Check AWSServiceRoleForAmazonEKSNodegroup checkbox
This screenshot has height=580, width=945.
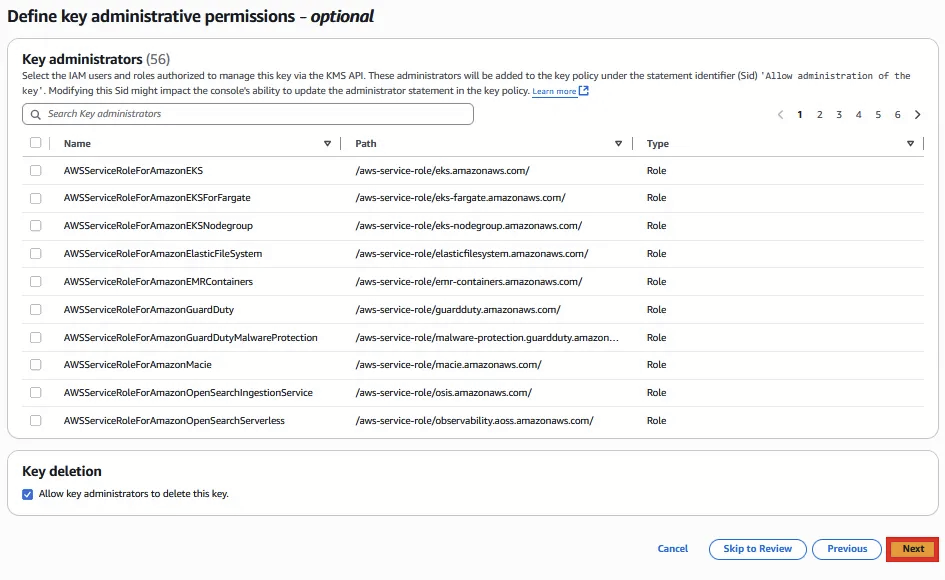(x=36, y=225)
